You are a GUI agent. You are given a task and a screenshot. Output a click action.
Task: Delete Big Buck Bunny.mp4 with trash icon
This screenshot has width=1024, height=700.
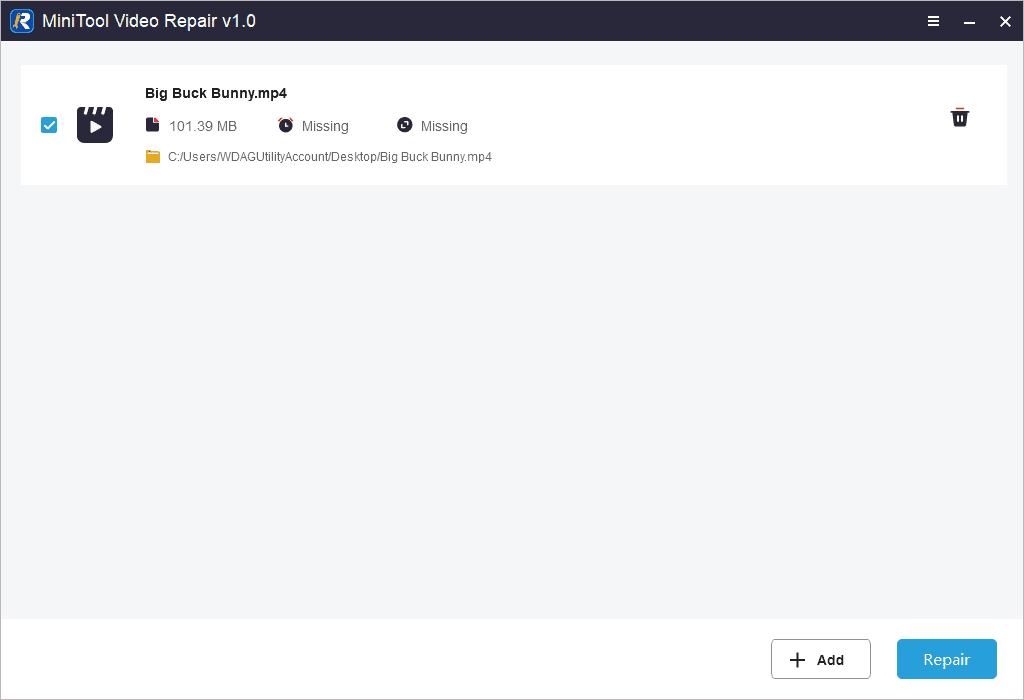click(959, 118)
